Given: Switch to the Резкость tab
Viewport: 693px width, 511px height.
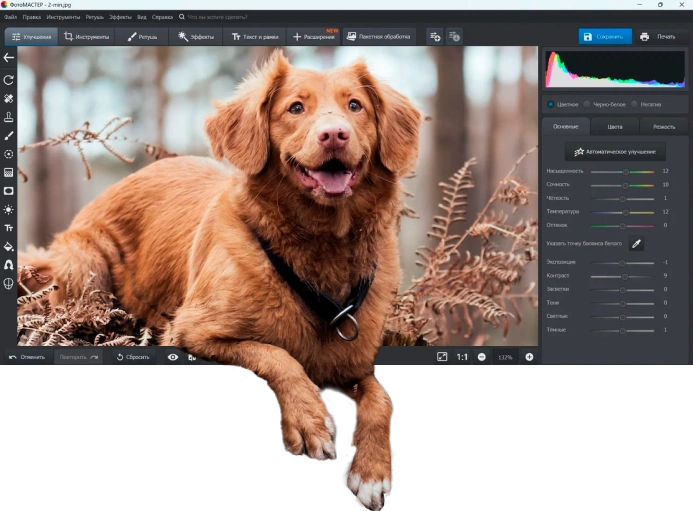Looking at the screenshot, I should point(663,127).
